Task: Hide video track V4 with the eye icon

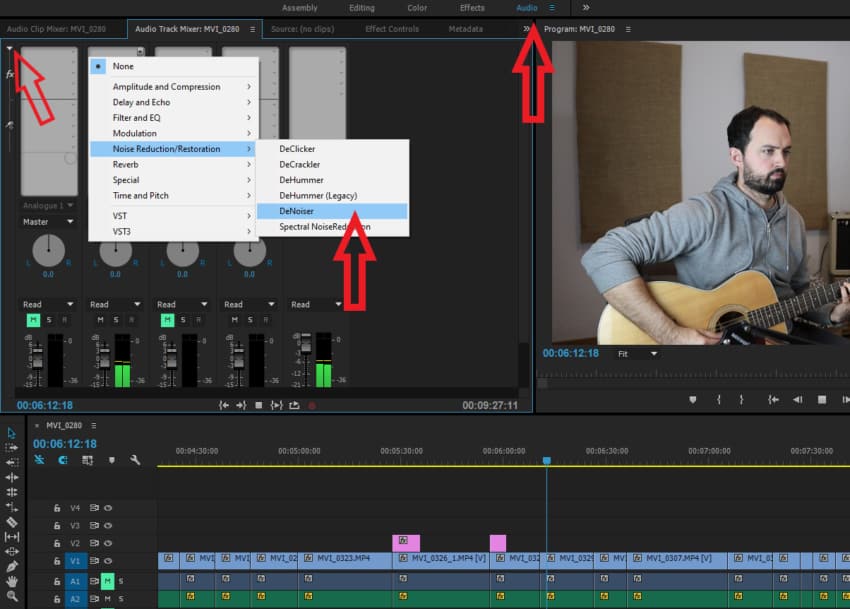Action: 108,508
